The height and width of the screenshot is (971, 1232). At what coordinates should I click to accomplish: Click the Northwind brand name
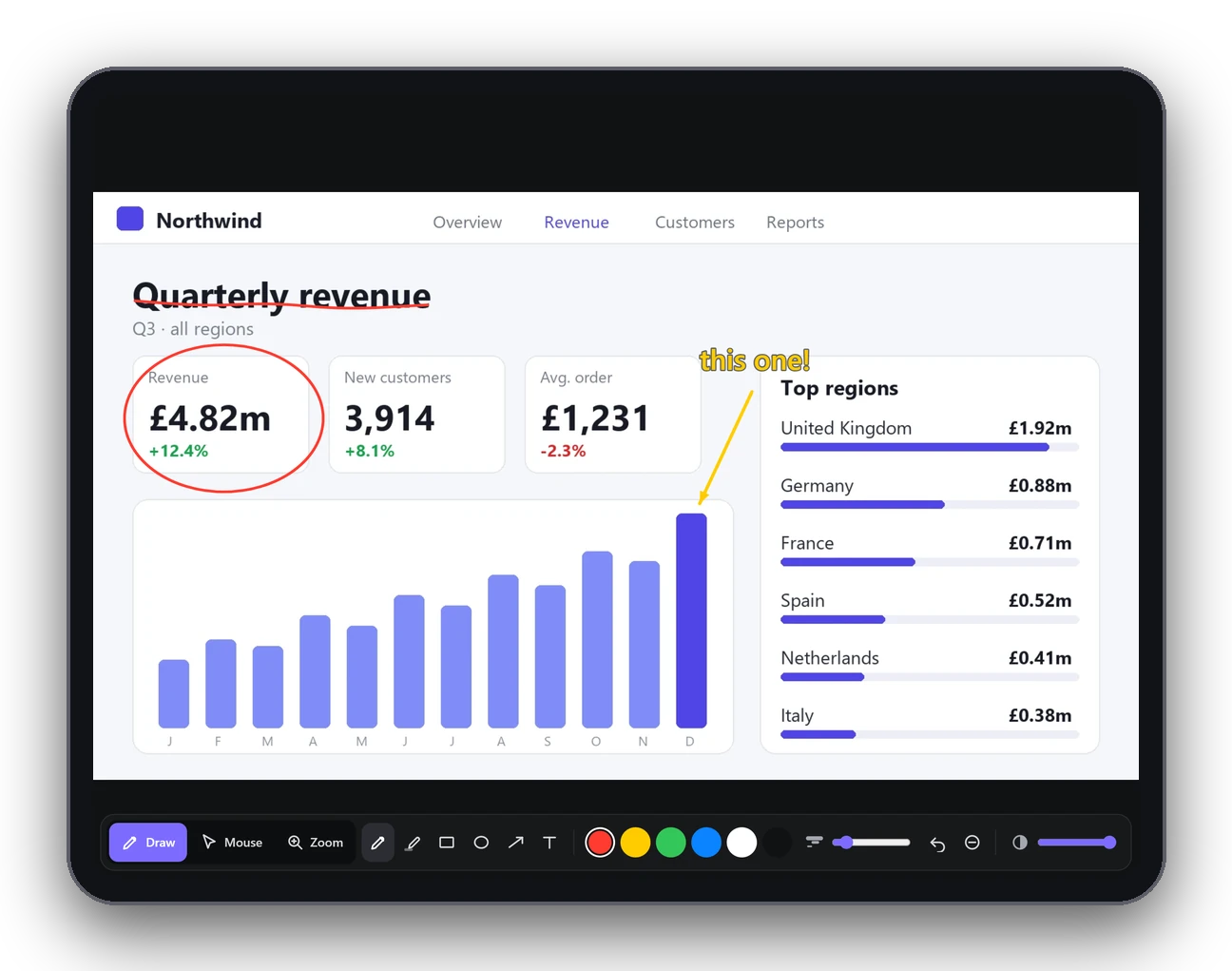pyautogui.click(x=209, y=221)
